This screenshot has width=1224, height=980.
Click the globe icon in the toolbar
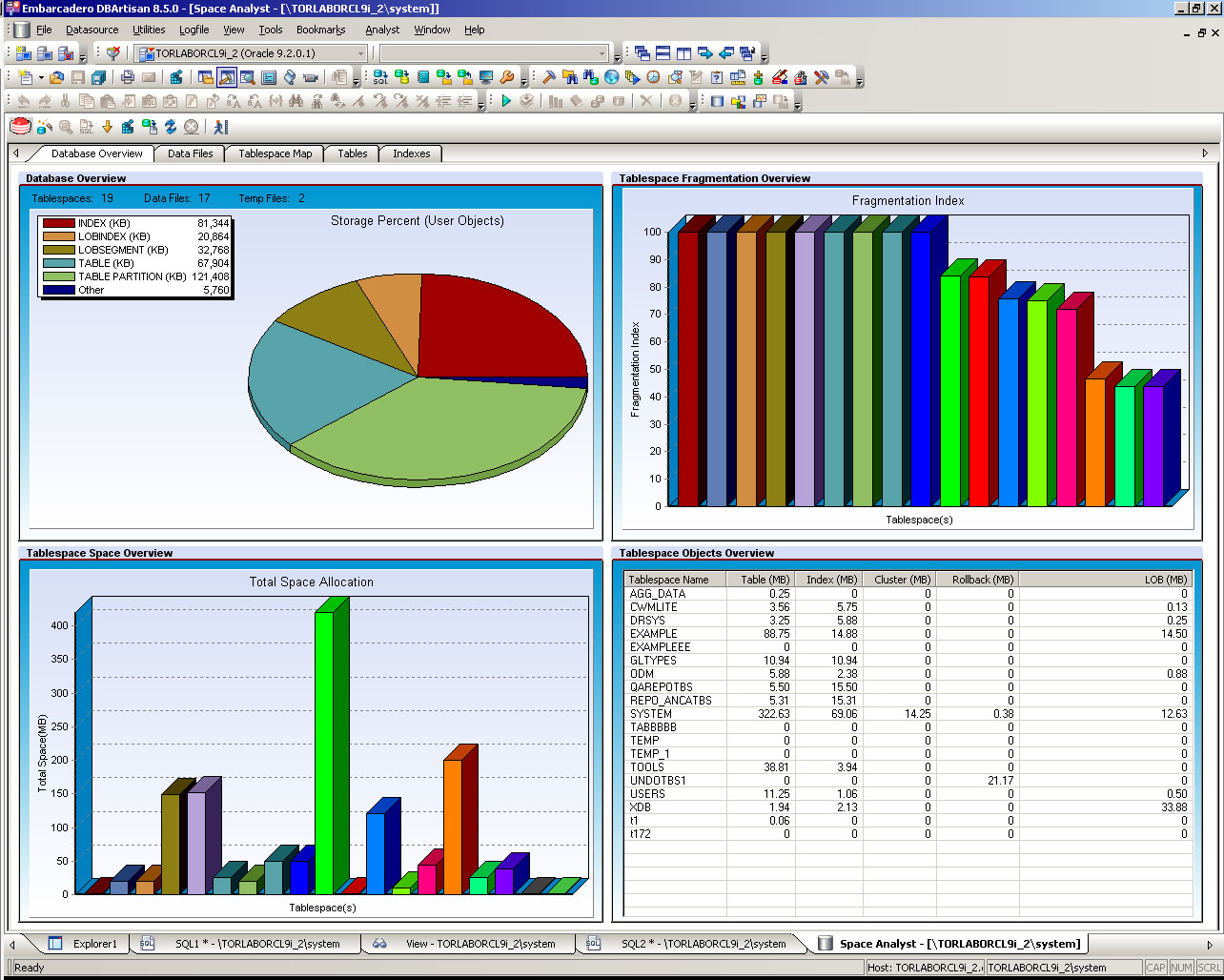coord(611,77)
